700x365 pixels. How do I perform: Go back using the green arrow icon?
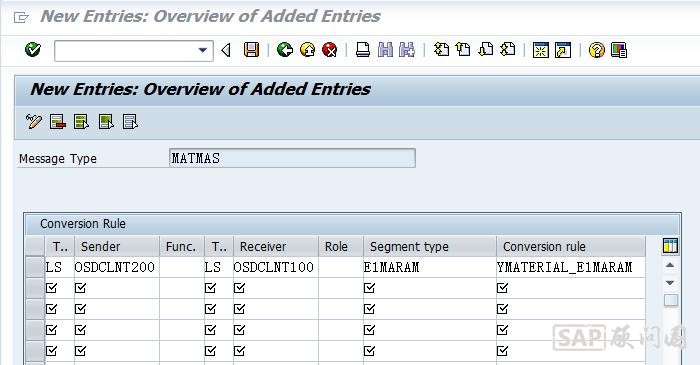(x=285, y=50)
